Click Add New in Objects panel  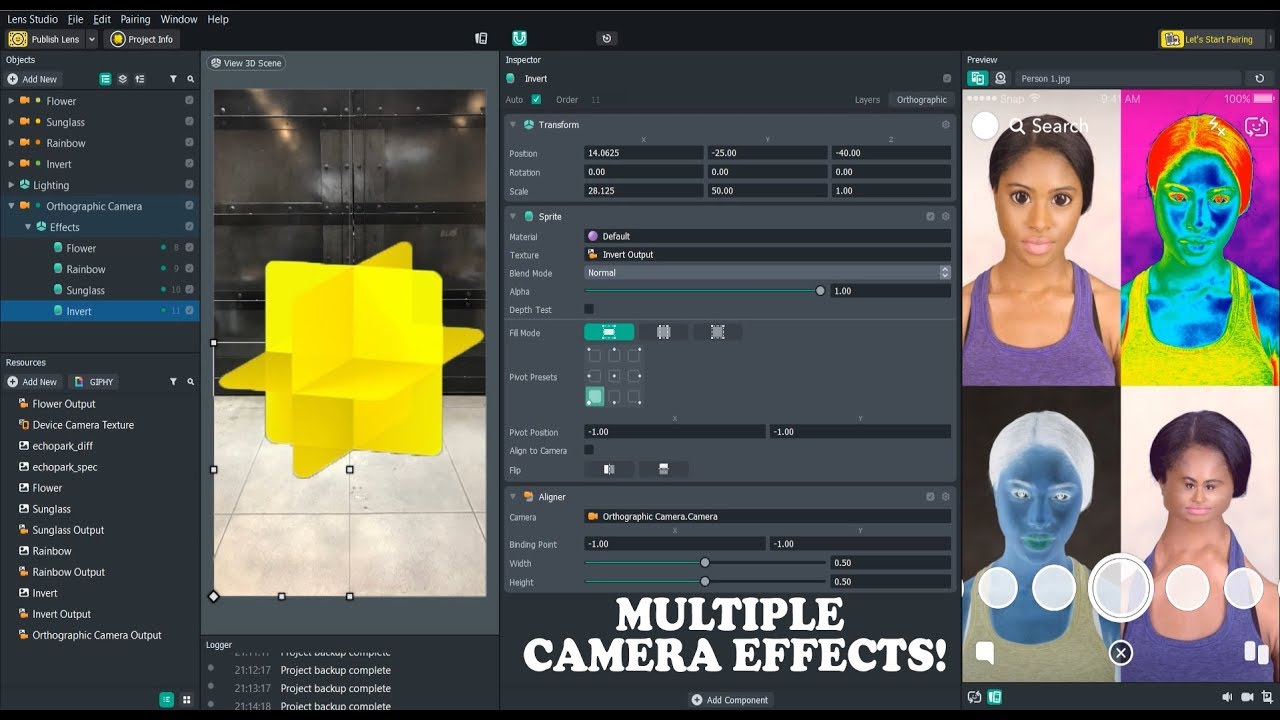point(33,79)
